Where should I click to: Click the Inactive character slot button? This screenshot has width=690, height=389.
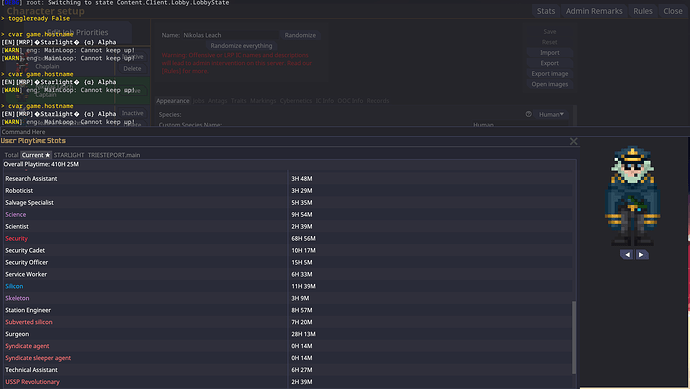[x=132, y=113]
